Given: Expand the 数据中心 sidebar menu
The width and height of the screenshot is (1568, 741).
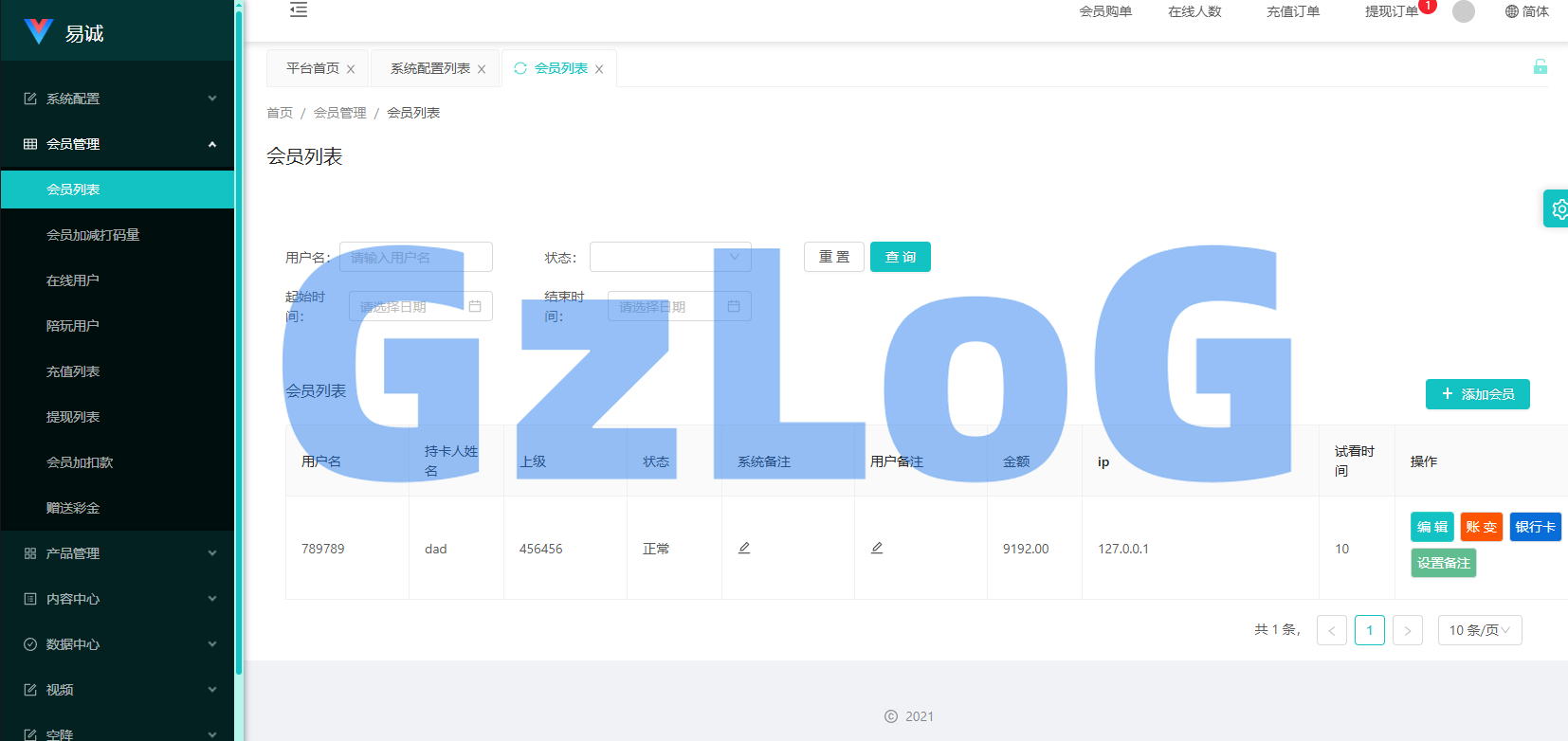Looking at the screenshot, I should click(118, 644).
